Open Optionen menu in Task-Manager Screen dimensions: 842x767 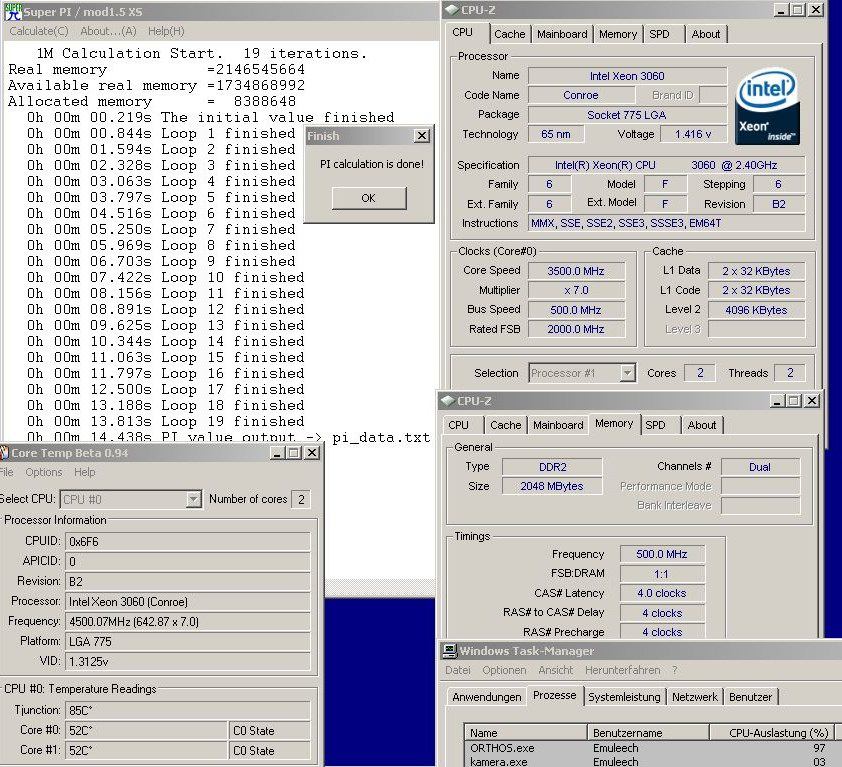click(x=504, y=670)
